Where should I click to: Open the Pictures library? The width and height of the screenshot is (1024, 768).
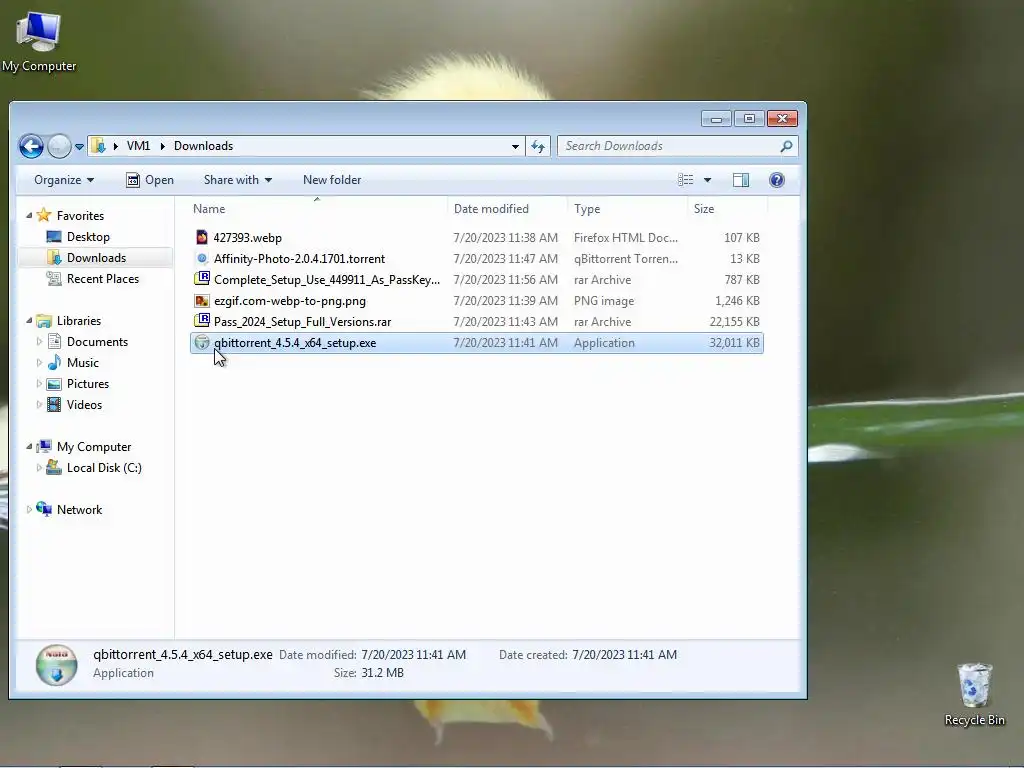(x=88, y=384)
